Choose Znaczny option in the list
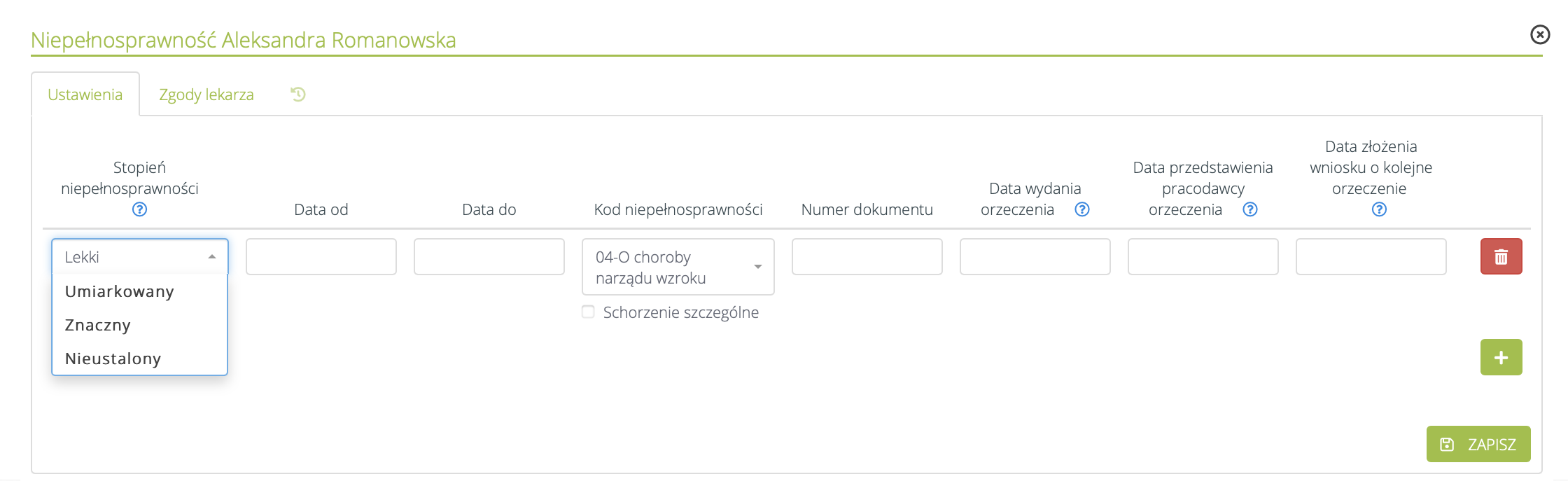 pos(98,325)
